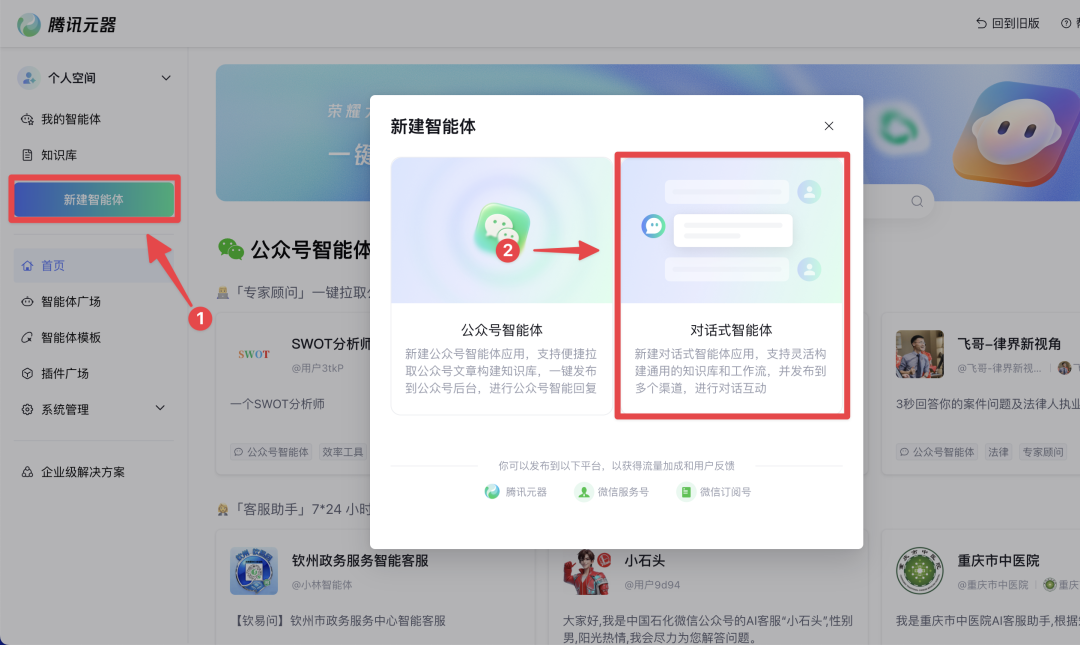Click the 智能体广场 robot icon
Screen dimensions: 1080x645
[x=27, y=301]
